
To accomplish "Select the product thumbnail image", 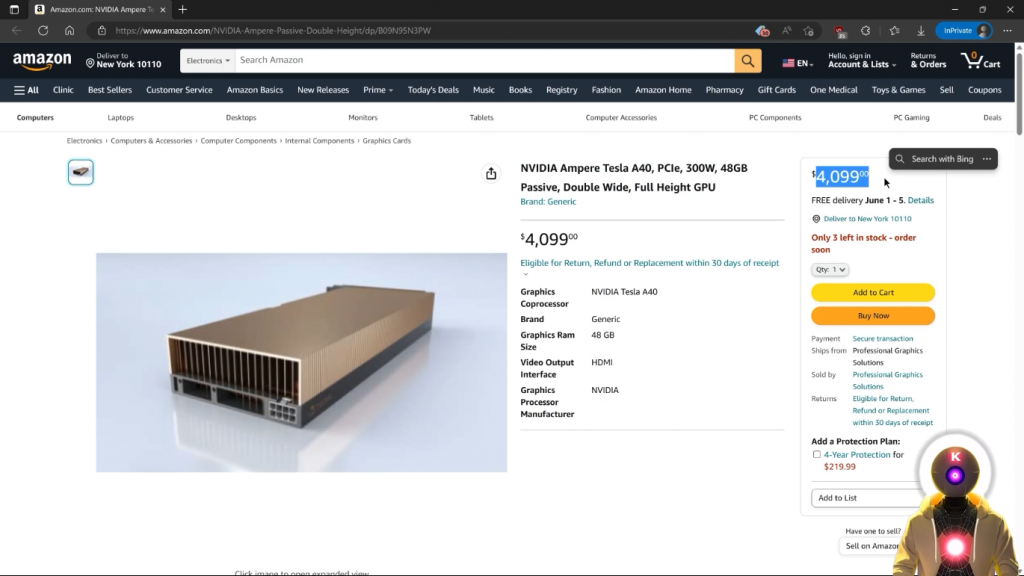I will tap(80, 172).
